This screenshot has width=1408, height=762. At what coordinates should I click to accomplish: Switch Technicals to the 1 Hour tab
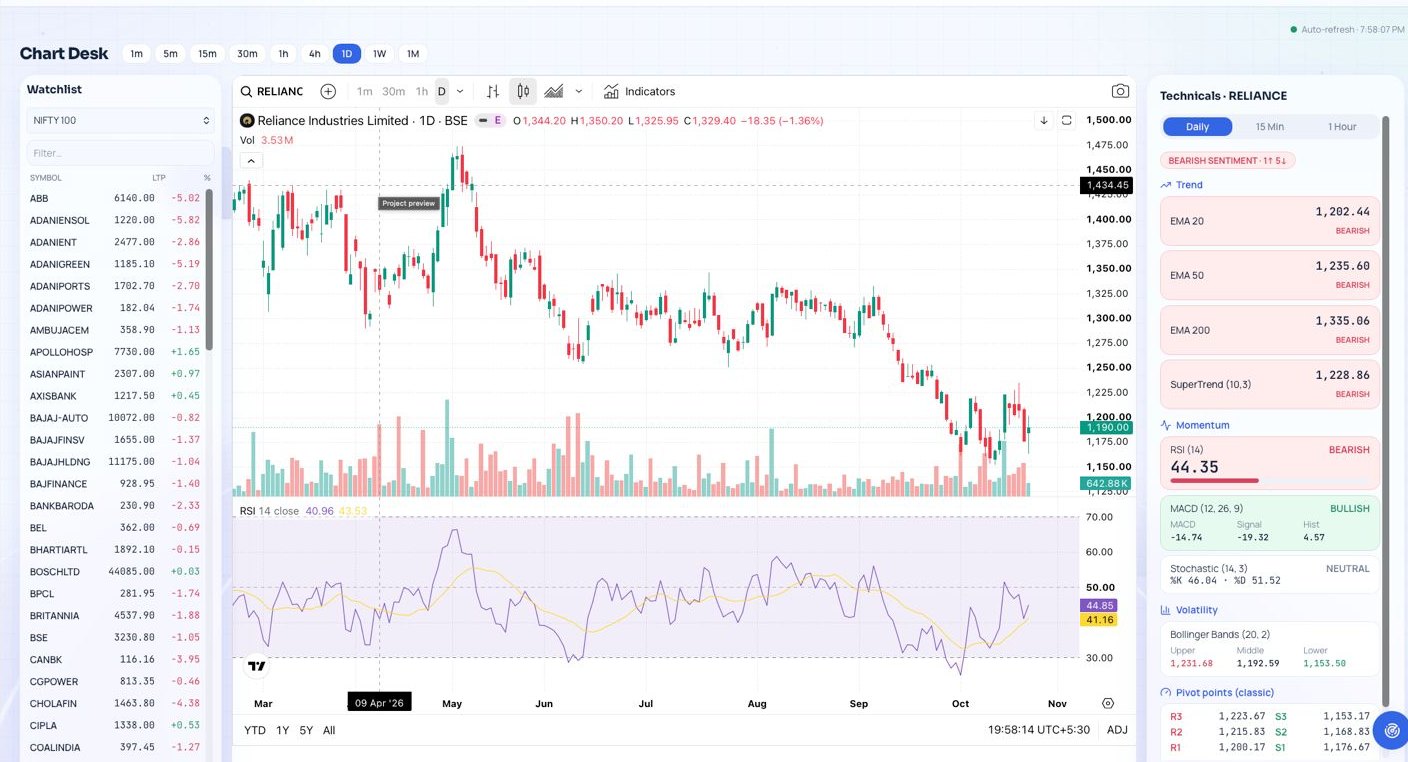1342,127
